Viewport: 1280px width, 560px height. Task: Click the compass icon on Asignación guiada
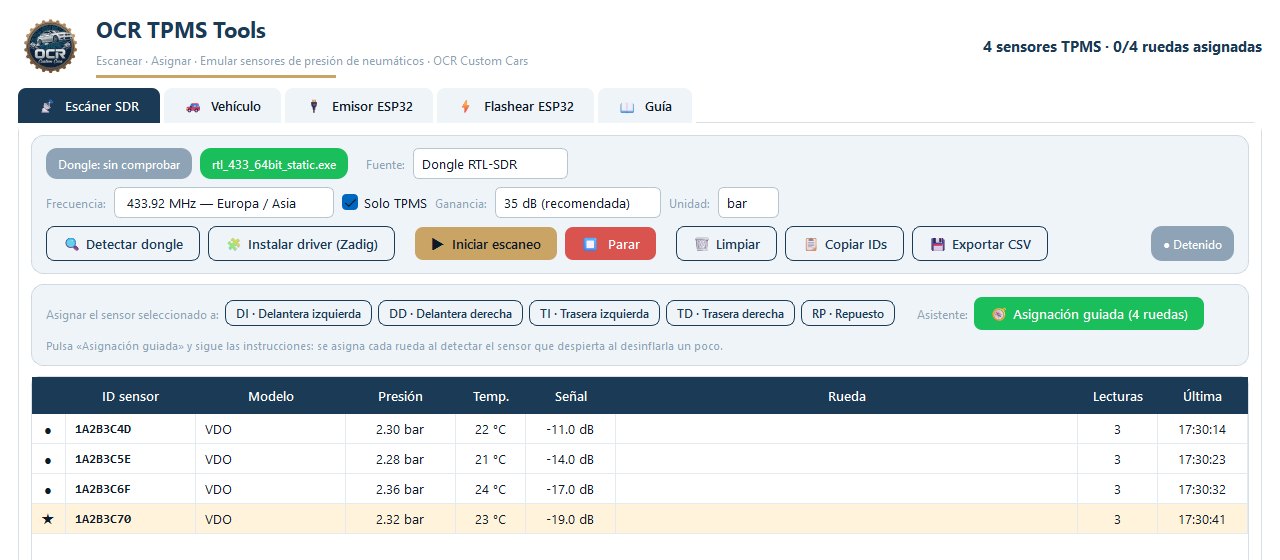[x=998, y=314]
